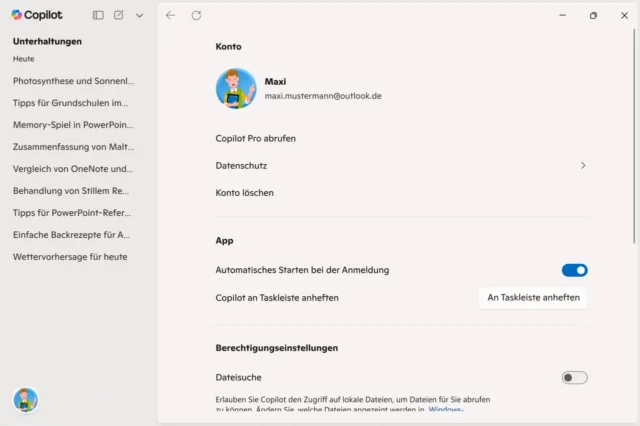Expand Datenschutz with the chevron arrow
The width and height of the screenshot is (640, 426).
pos(583,165)
